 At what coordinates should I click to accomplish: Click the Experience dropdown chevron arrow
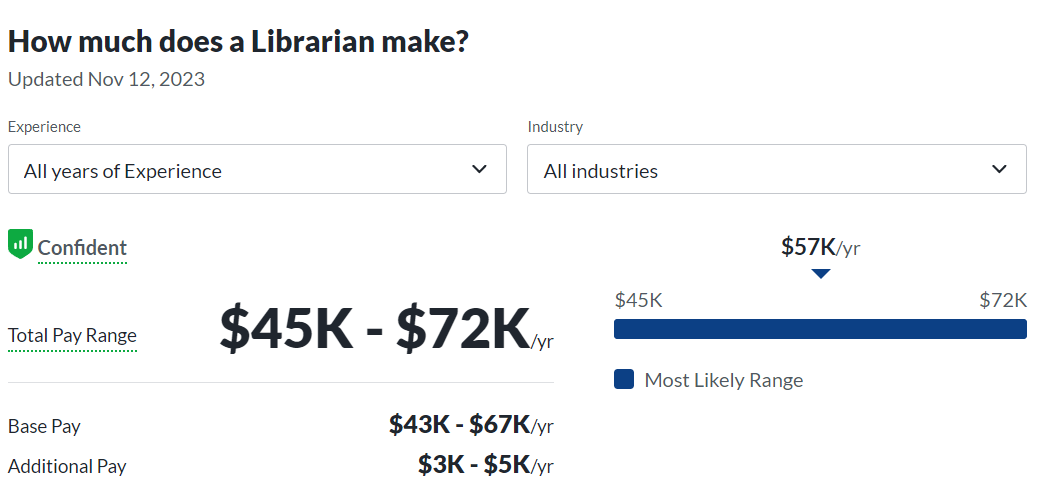(479, 169)
